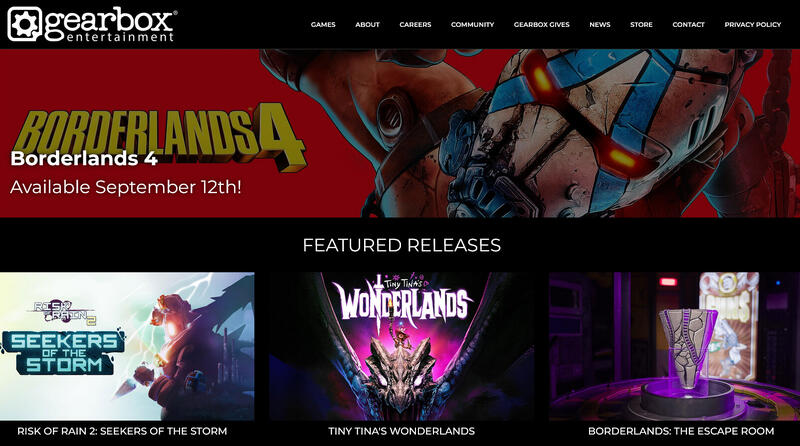
Task: Open the Borderlands 4 headline link
Action: pyautogui.click(x=84, y=159)
